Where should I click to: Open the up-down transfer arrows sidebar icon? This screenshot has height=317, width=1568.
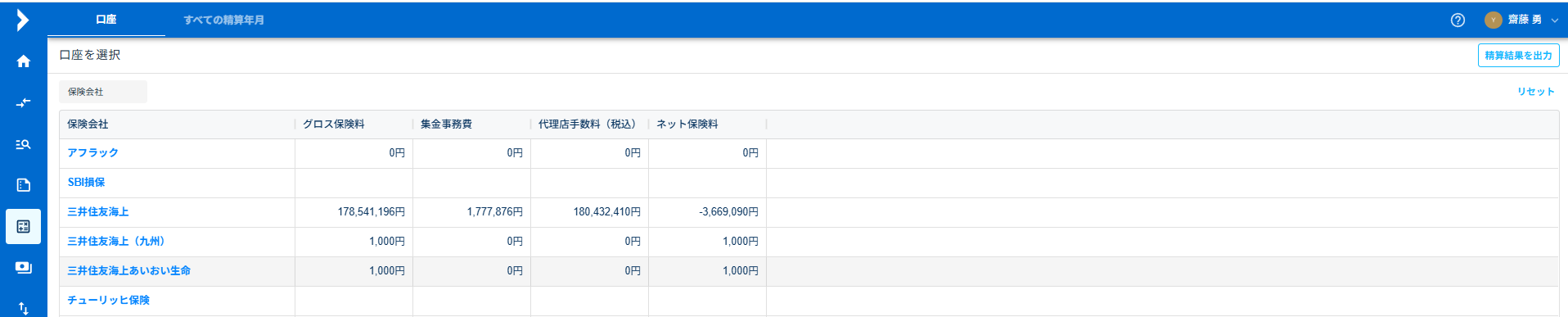(23, 308)
